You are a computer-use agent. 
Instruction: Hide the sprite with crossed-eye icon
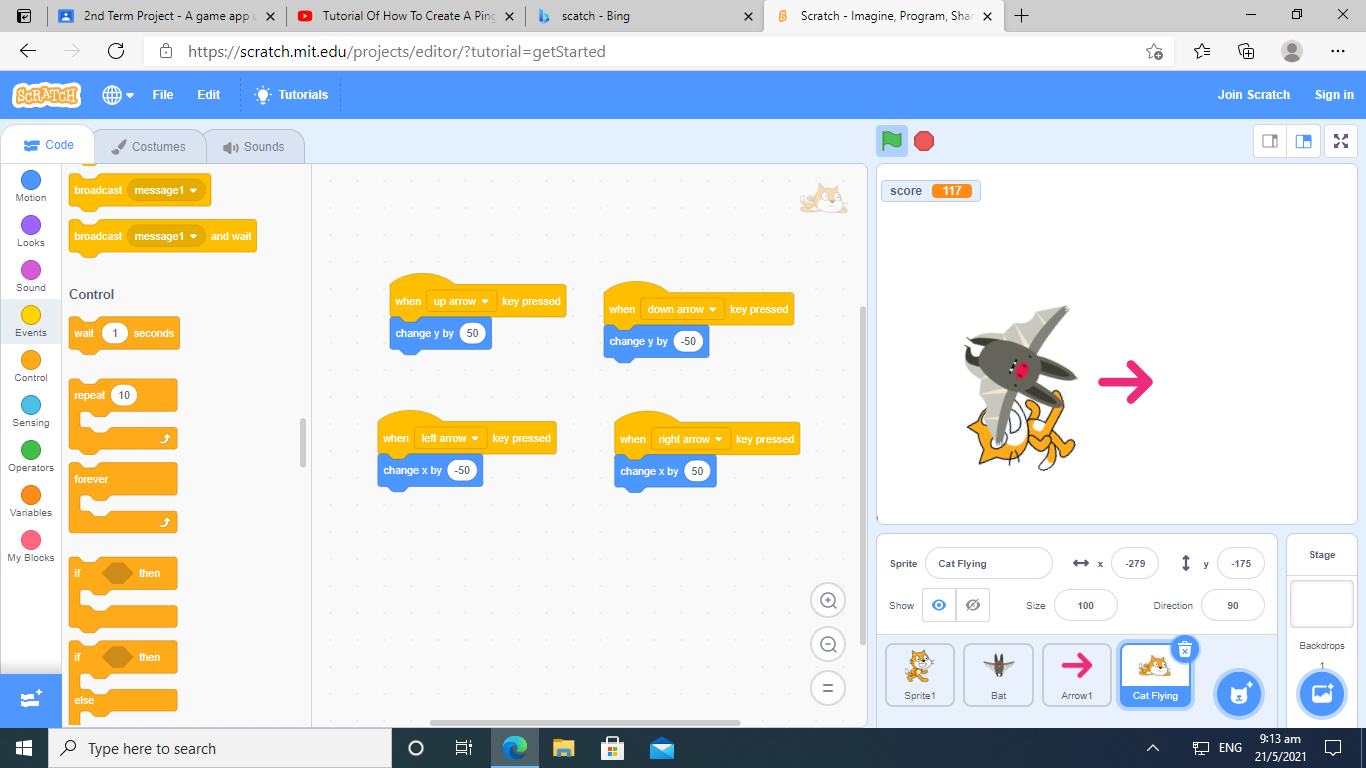(972, 605)
